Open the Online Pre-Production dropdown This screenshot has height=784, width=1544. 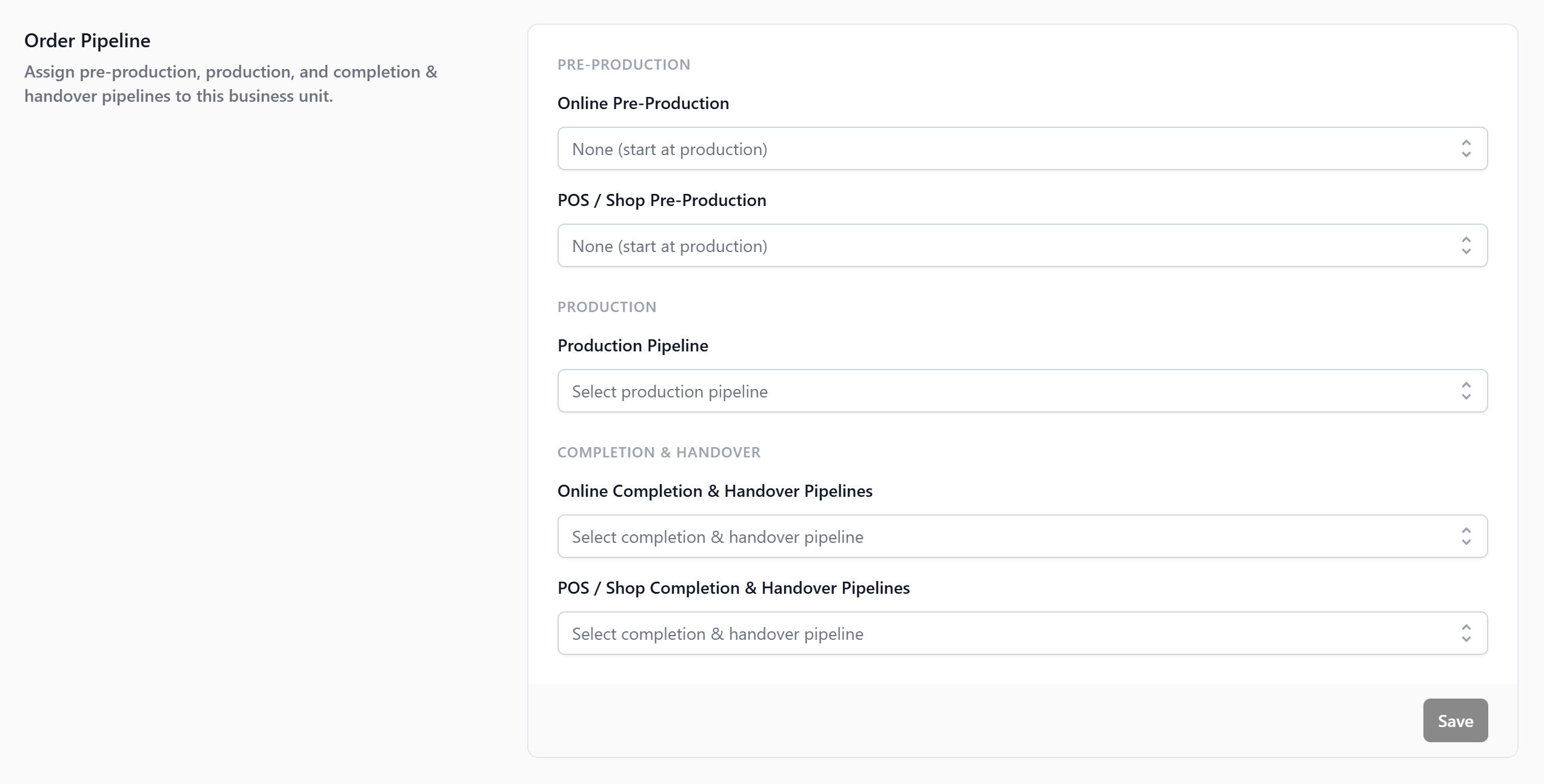coord(1022,148)
